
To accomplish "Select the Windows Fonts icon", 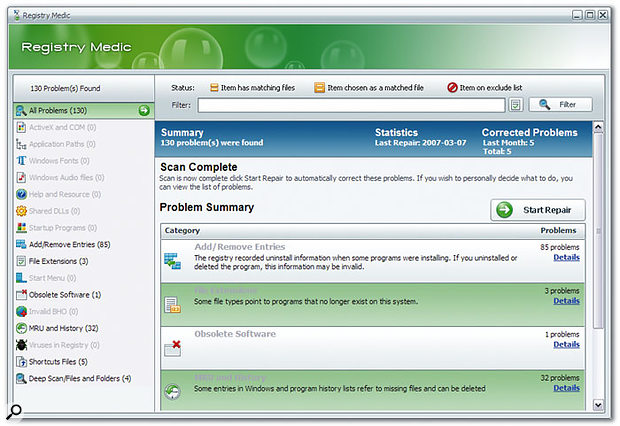I will (x=21, y=161).
